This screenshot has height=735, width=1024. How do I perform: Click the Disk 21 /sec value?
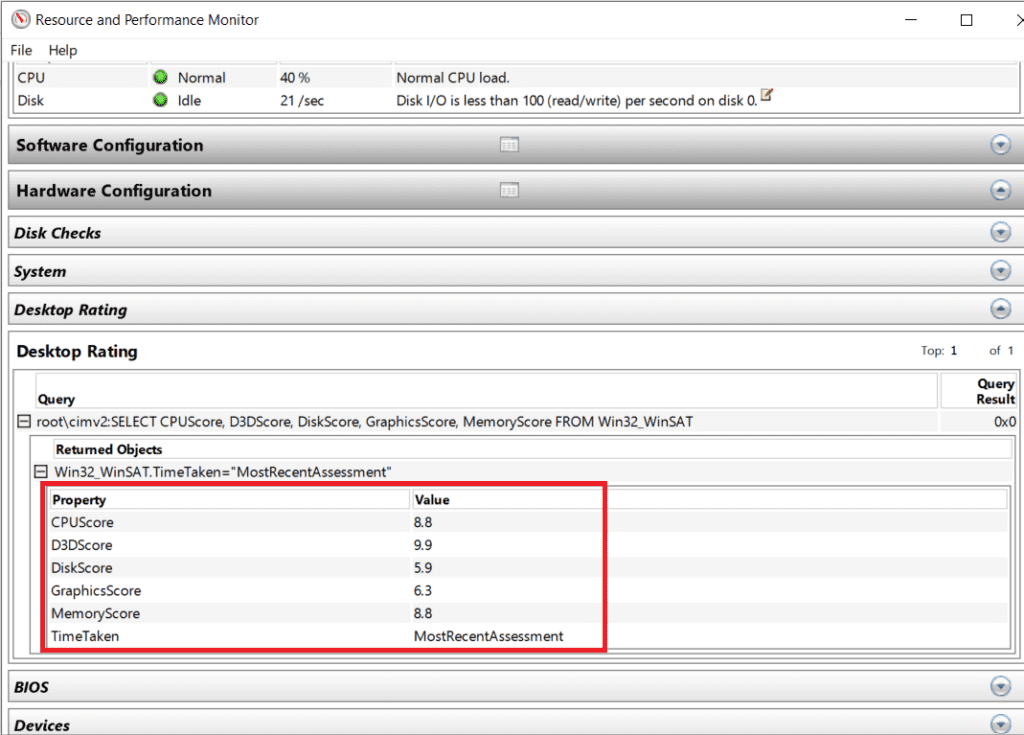(x=302, y=101)
